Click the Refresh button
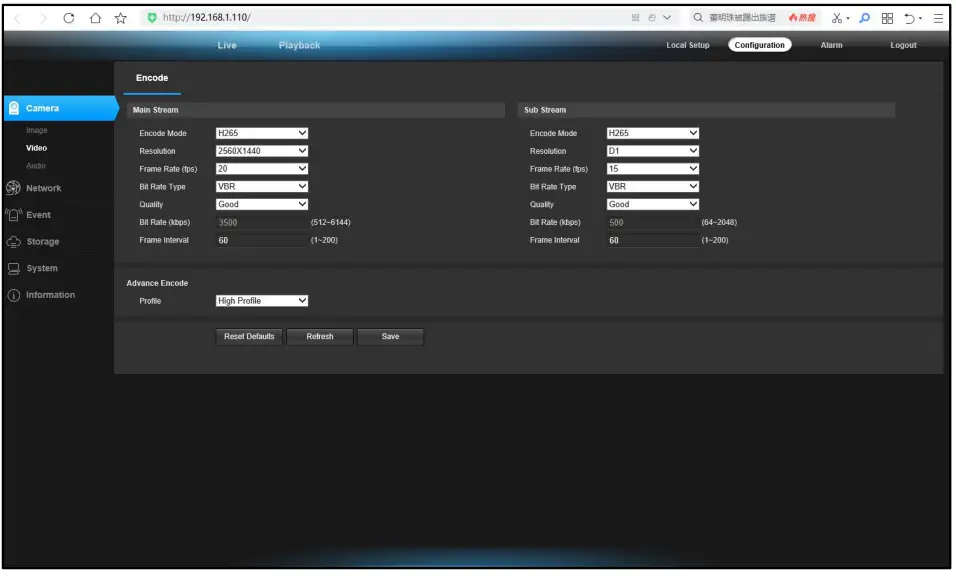Screen dimensions: 956x576 (x=319, y=336)
